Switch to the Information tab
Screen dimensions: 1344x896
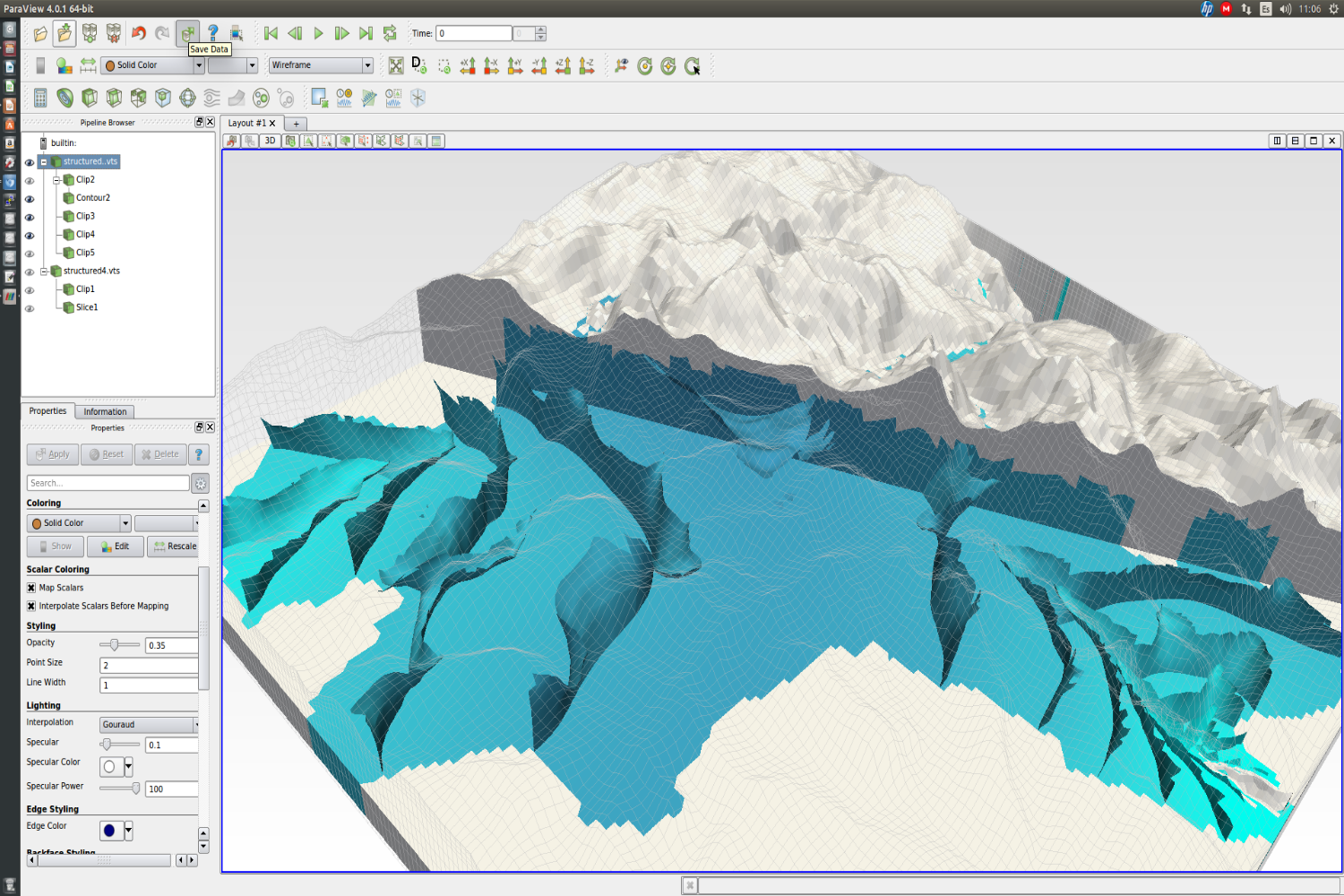click(x=105, y=412)
